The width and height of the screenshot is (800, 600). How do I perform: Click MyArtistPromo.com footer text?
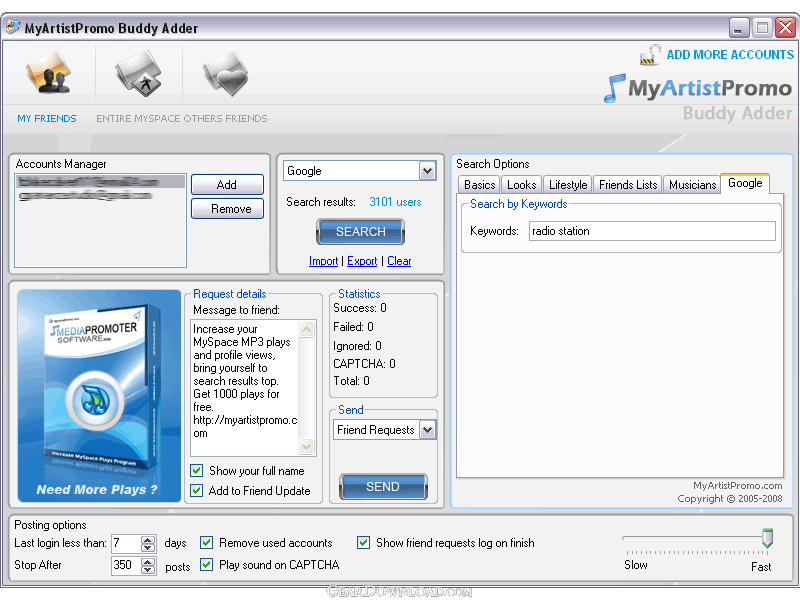point(737,486)
